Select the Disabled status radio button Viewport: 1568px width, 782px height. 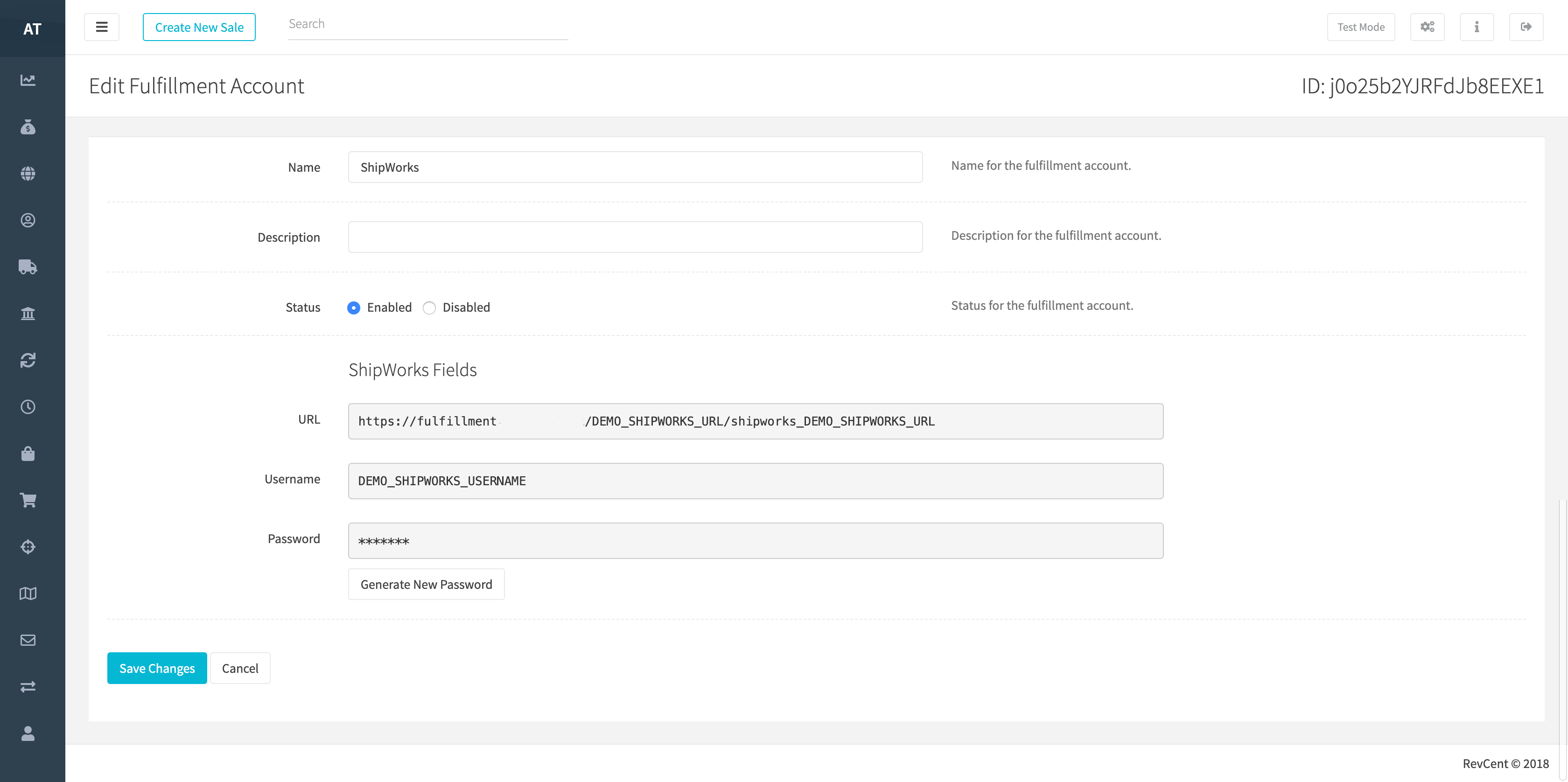point(429,308)
